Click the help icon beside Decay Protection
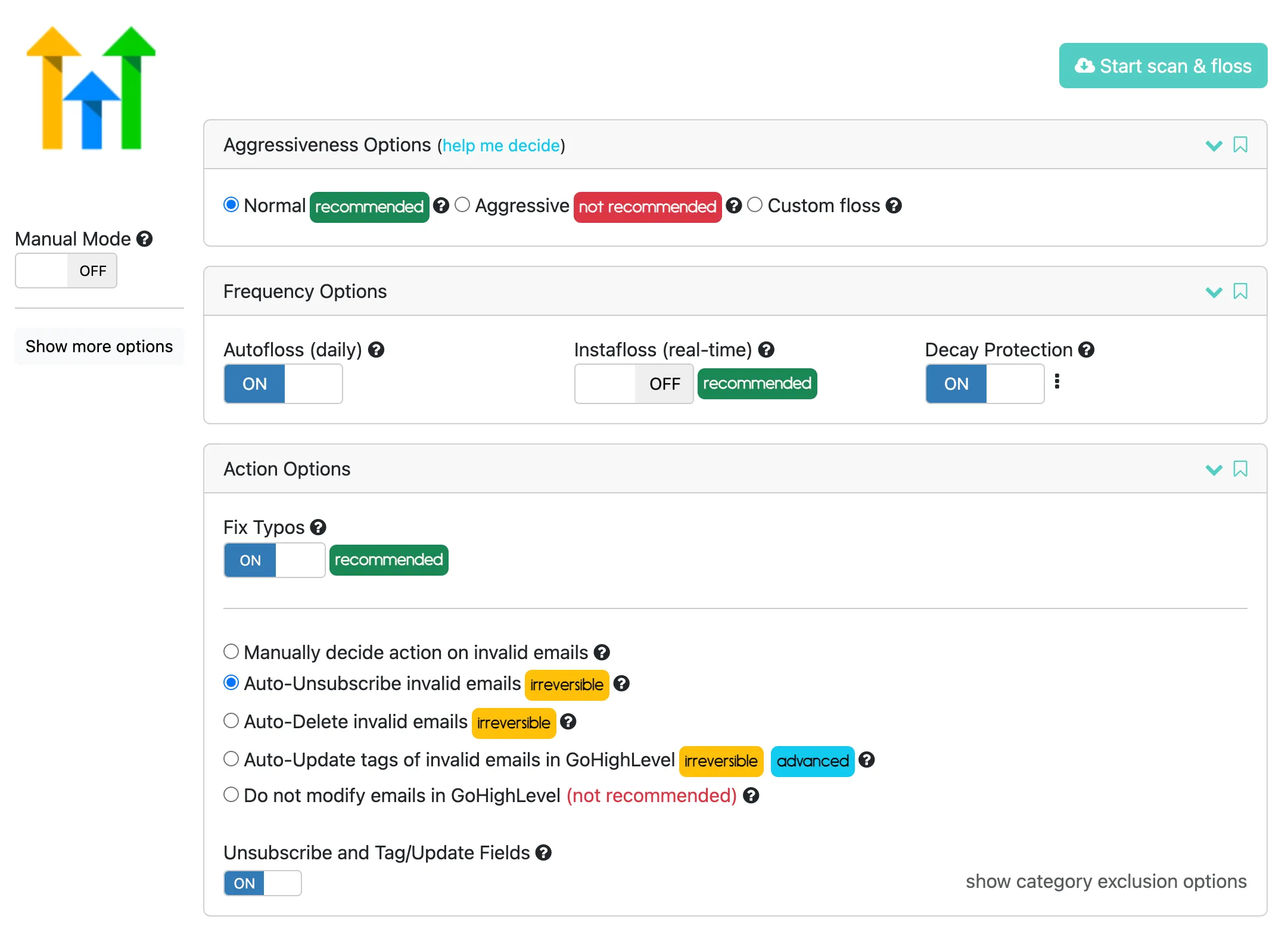Image resolution: width=1288 pixels, height=932 pixels. coord(1087,350)
